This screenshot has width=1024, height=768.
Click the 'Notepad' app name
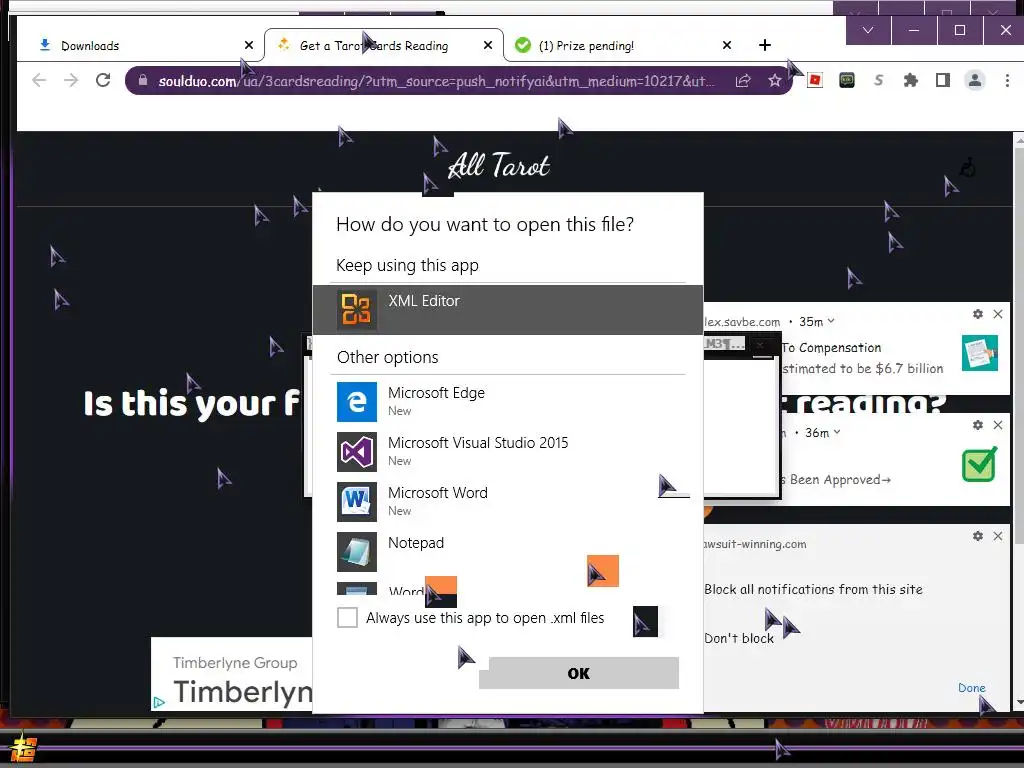point(416,543)
